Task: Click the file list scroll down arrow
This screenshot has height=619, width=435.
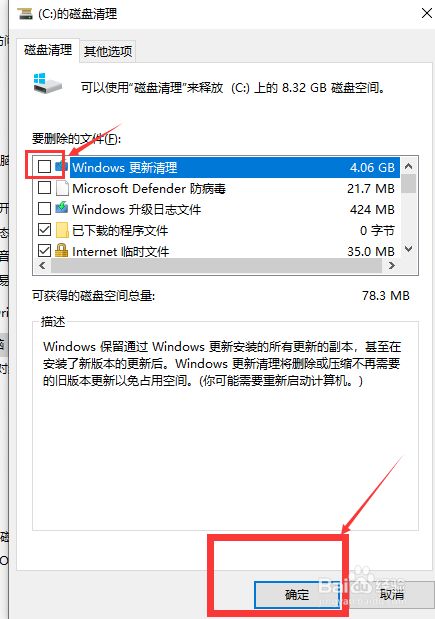Action: tap(409, 249)
